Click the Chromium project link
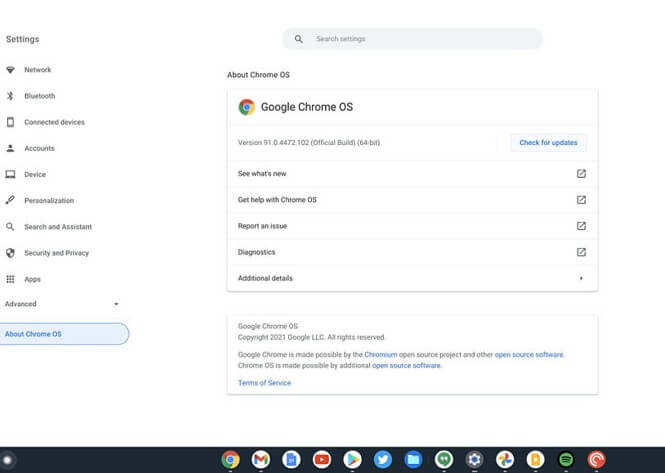This screenshot has width=665, height=473. tap(380, 355)
